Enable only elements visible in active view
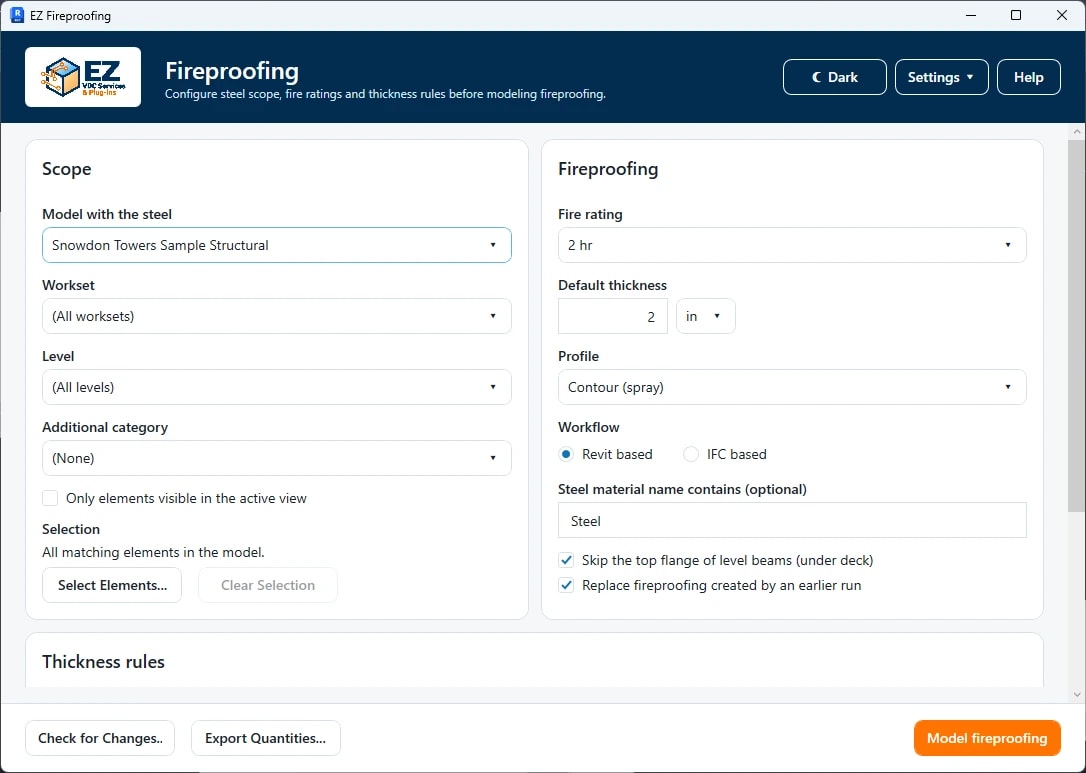 (50, 498)
